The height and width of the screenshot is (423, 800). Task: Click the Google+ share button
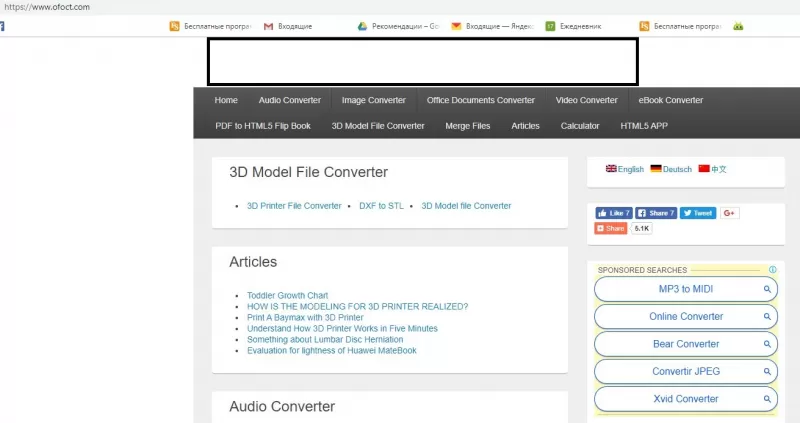click(x=729, y=213)
